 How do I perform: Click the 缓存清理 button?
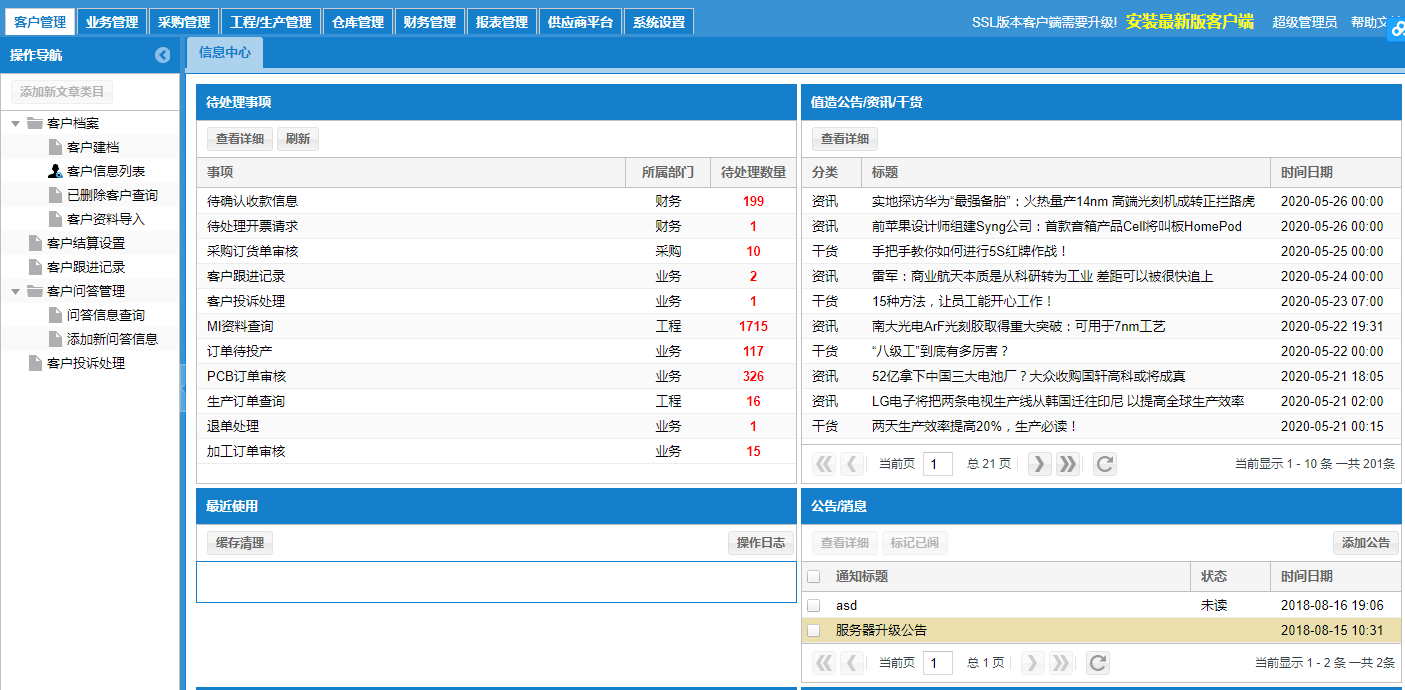click(240, 543)
